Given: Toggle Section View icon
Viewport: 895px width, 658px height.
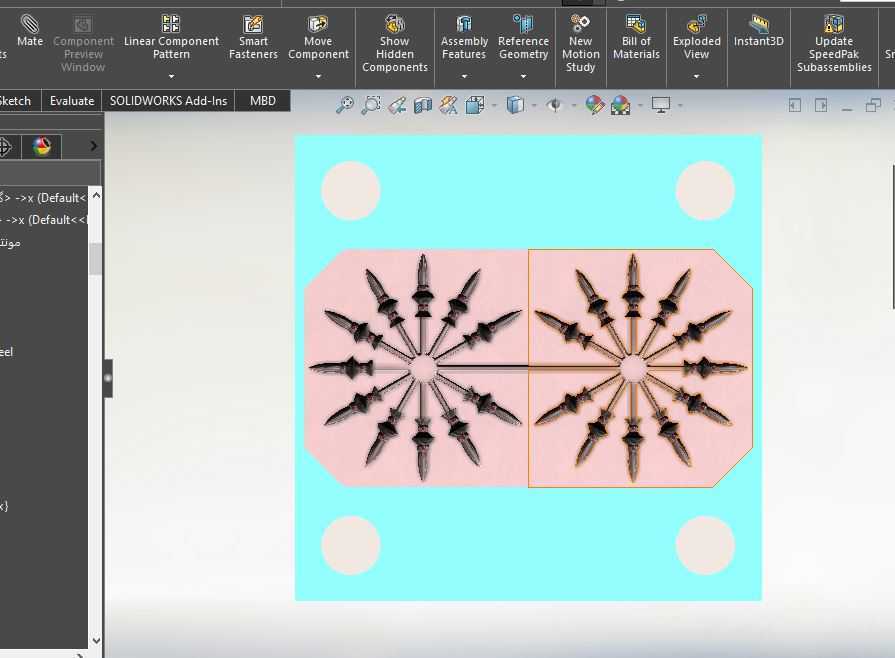Looking at the screenshot, I should click(x=423, y=105).
